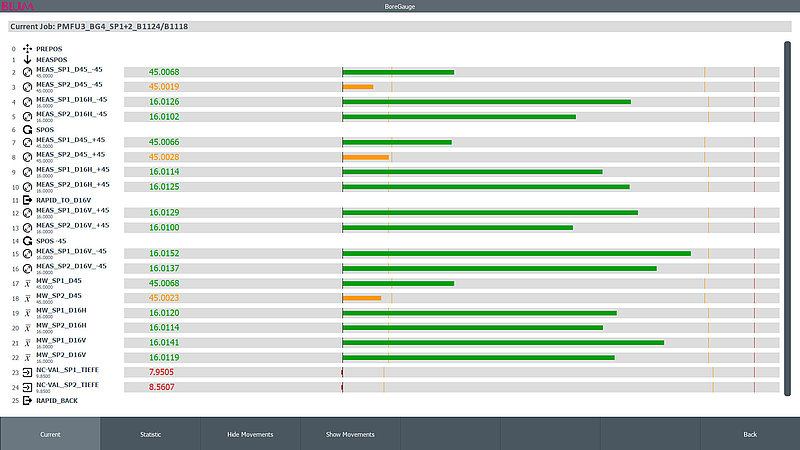Click the Show Movements button

click(x=350, y=434)
